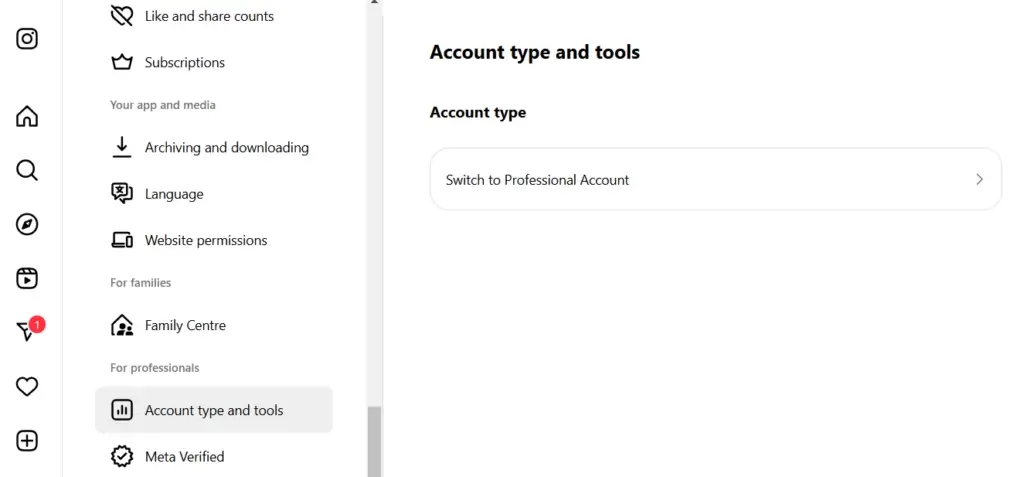Click the scrollbar up arrow
Screen dimensions: 1024x477
[x=374, y=2]
